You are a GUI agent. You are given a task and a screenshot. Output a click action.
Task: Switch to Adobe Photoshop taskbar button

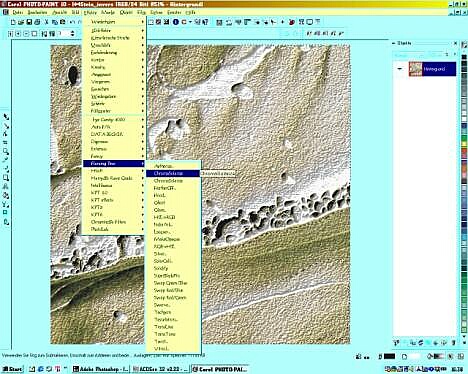pyautogui.click(x=100, y=369)
